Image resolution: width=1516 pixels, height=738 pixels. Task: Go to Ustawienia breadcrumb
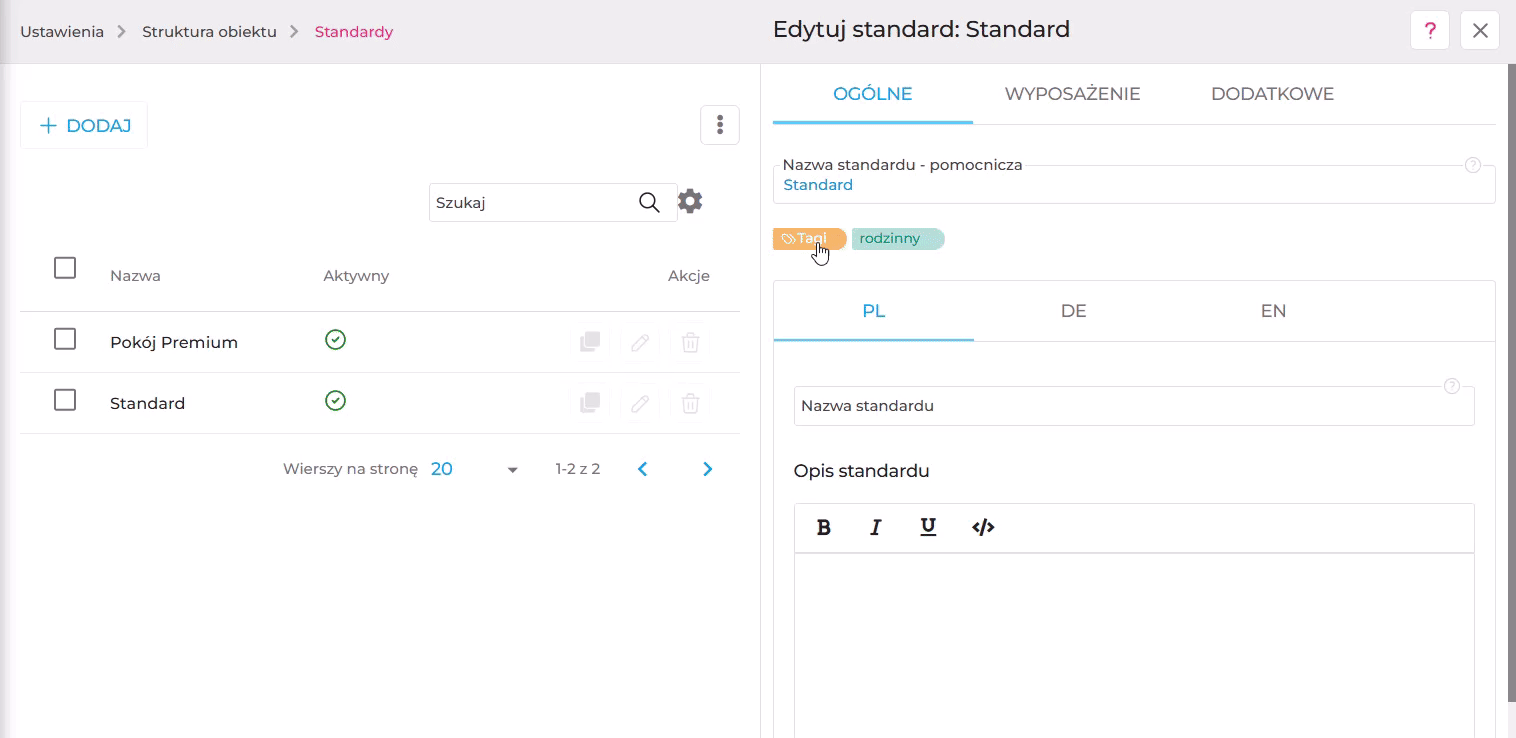(x=62, y=32)
